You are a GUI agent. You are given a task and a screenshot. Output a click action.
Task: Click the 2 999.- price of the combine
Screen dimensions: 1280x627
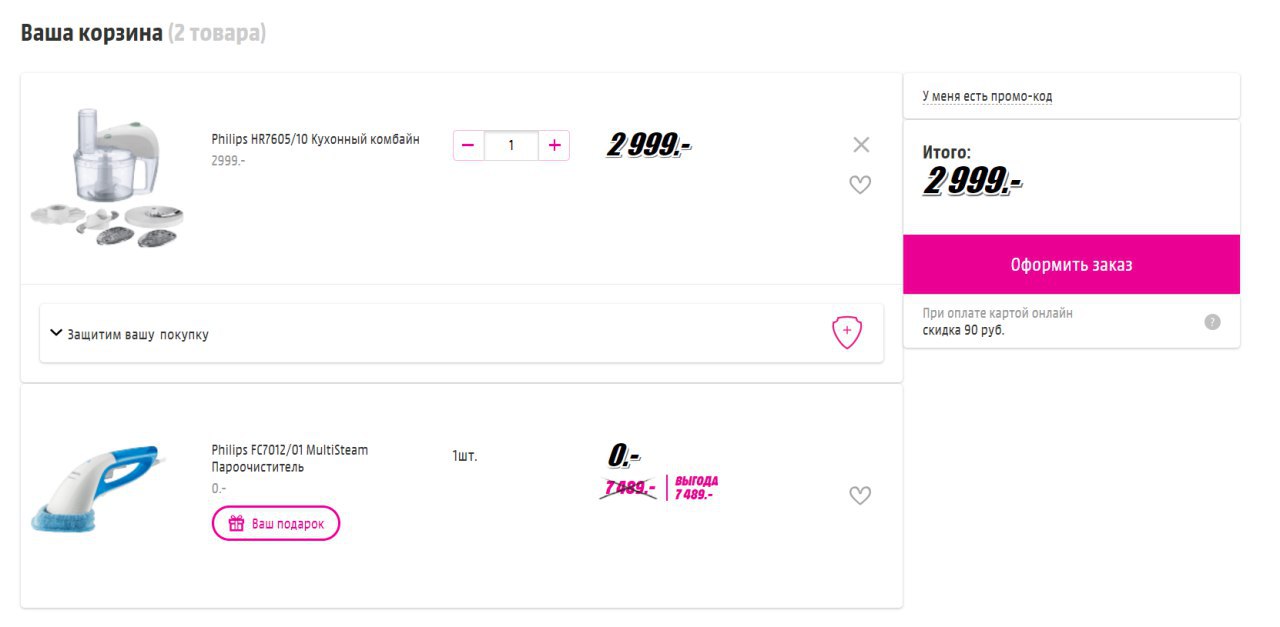coord(649,146)
